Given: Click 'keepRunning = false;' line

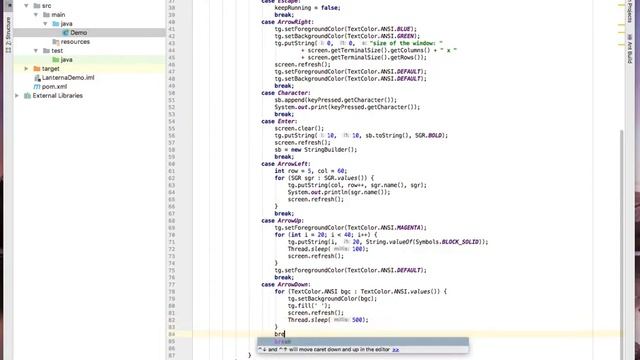Looking at the screenshot, I should click(307, 8).
